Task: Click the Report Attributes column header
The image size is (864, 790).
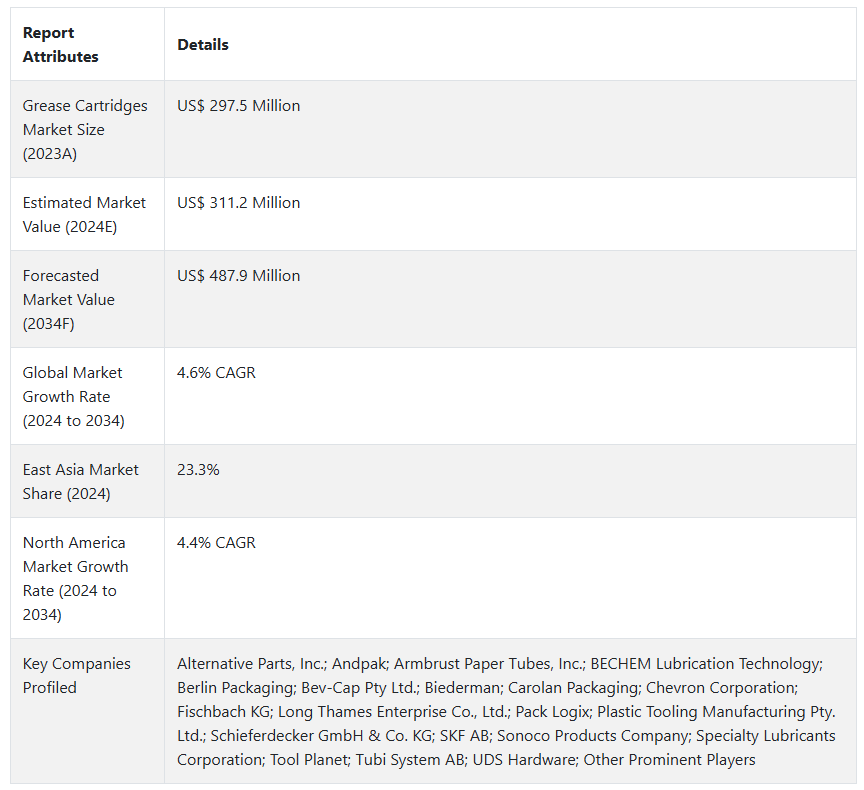Action: (61, 45)
